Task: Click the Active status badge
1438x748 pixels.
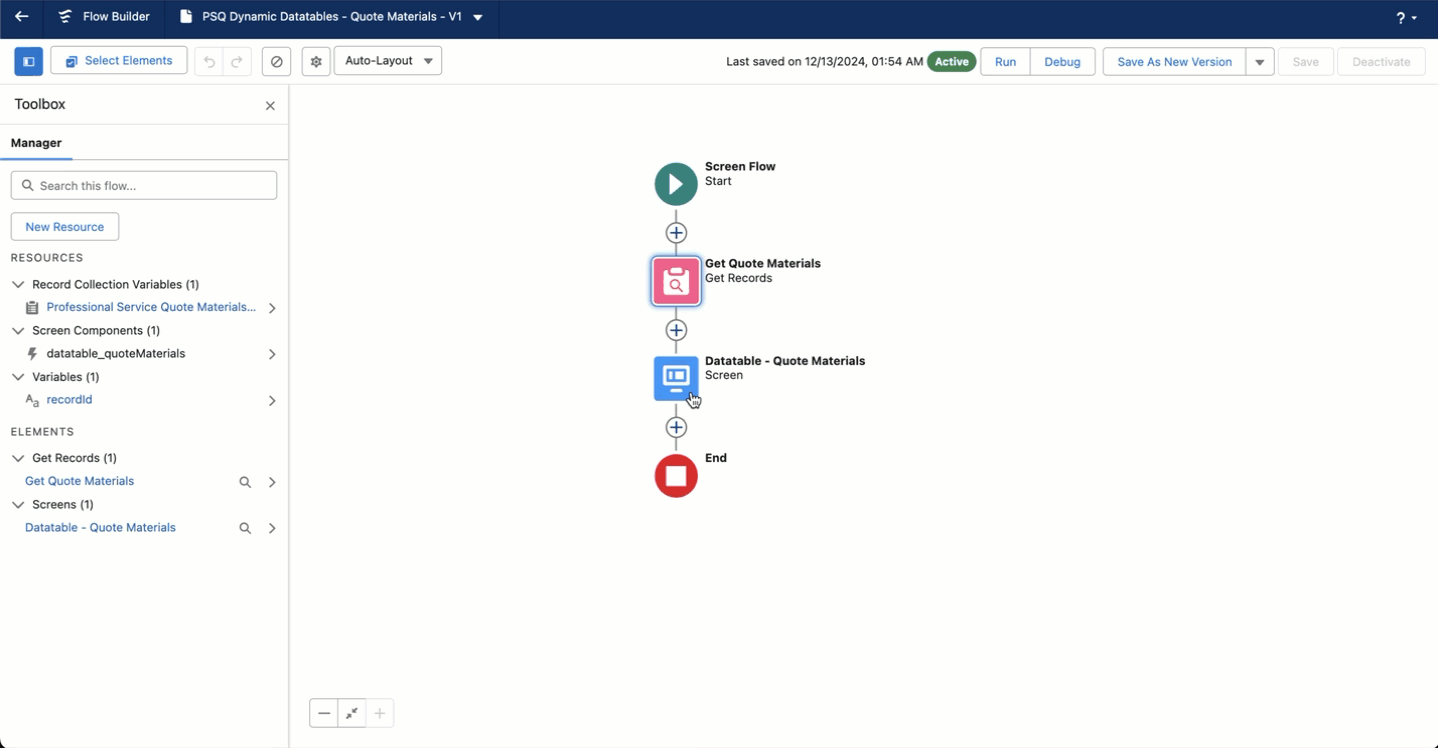Action: pyautogui.click(x=951, y=62)
